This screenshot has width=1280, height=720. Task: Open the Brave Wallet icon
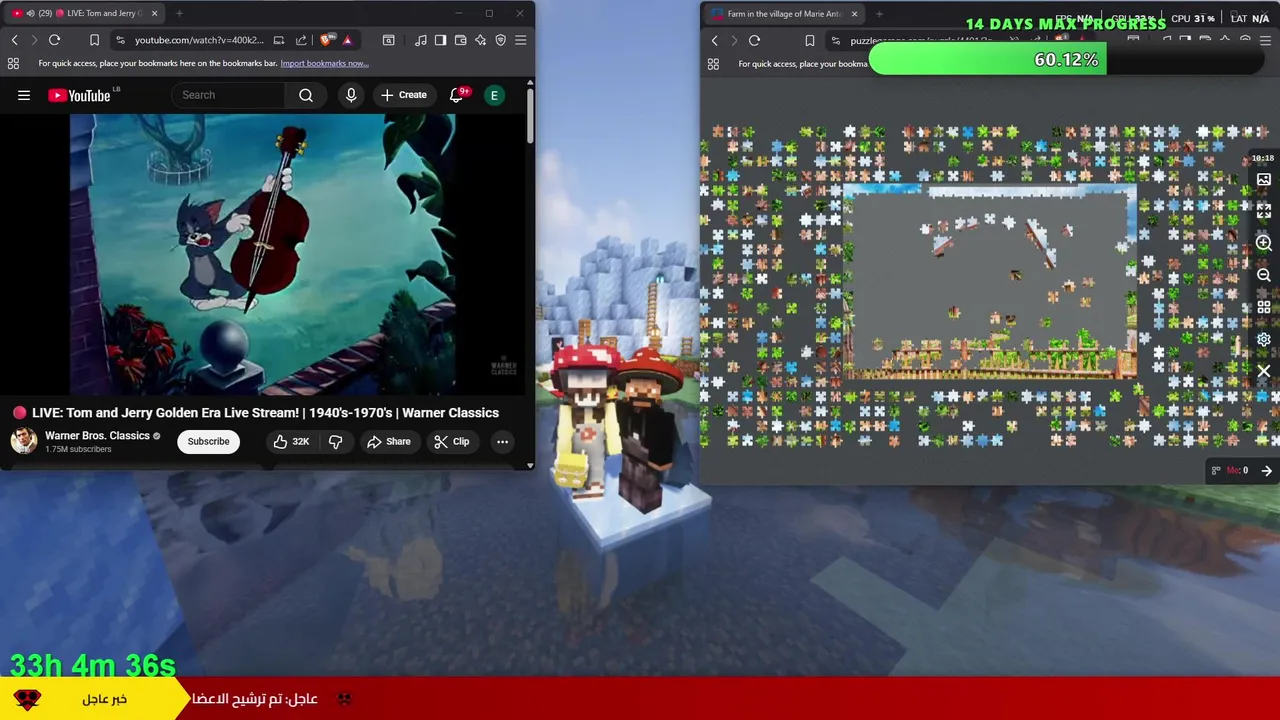(460, 40)
